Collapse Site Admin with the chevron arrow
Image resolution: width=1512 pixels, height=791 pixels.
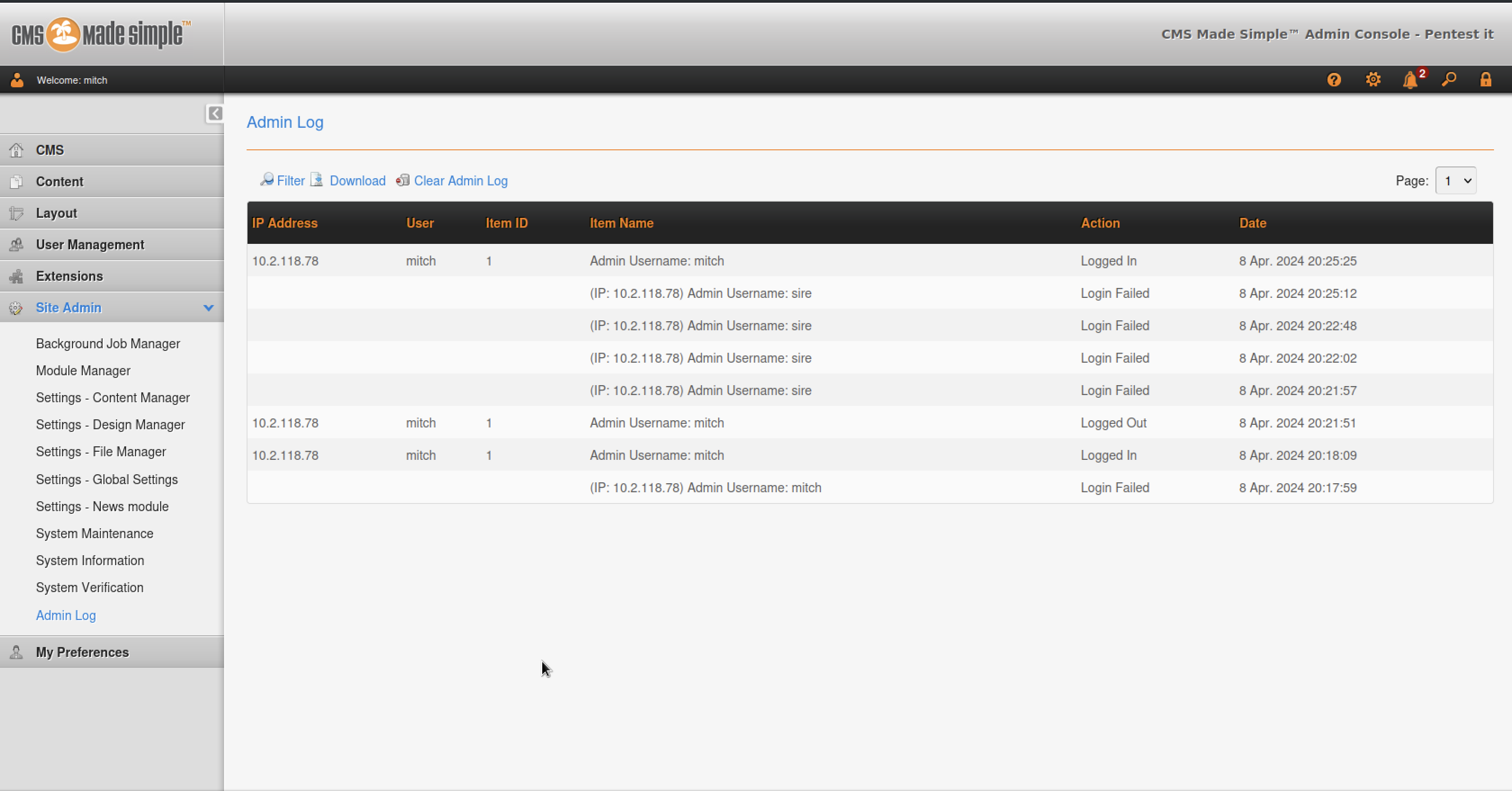coord(208,308)
